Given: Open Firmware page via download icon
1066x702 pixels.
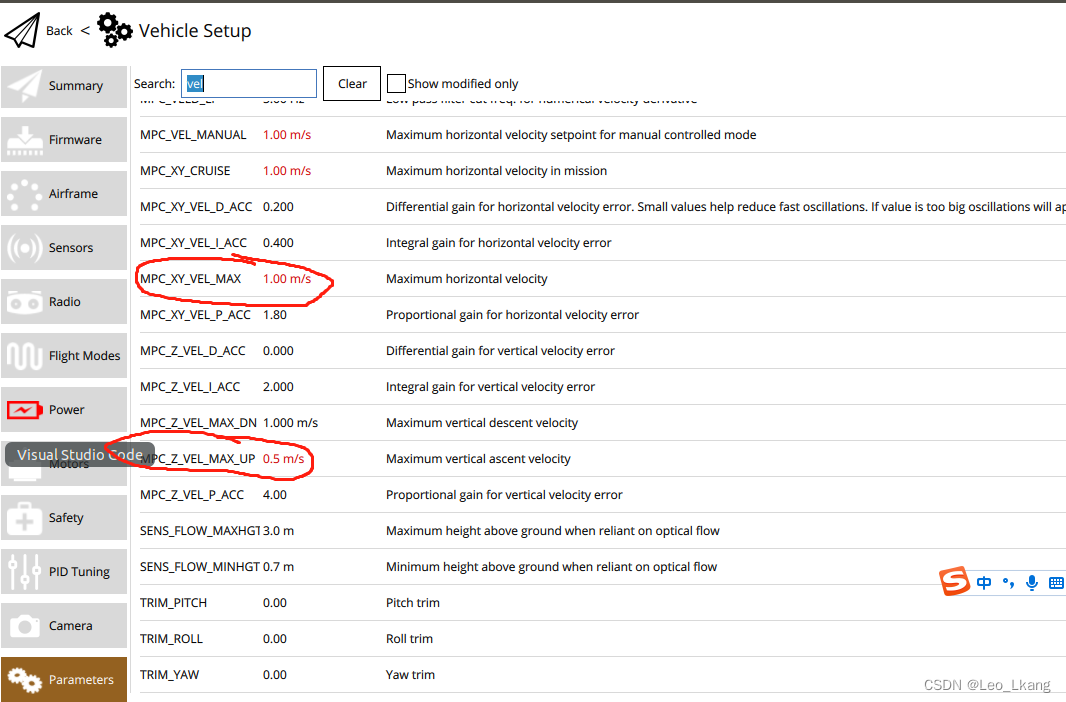Looking at the screenshot, I should (x=24, y=140).
